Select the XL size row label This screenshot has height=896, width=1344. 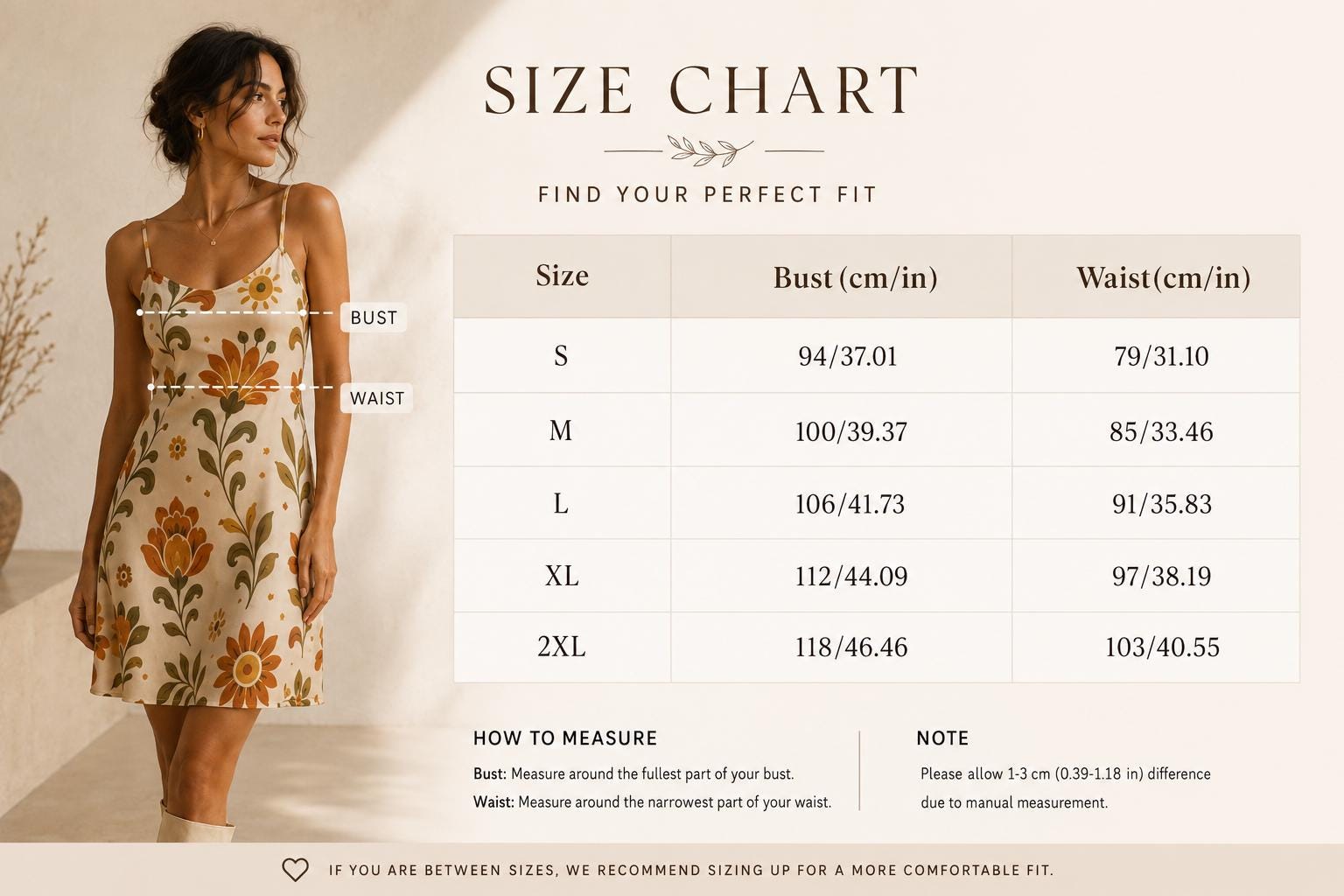(562, 576)
